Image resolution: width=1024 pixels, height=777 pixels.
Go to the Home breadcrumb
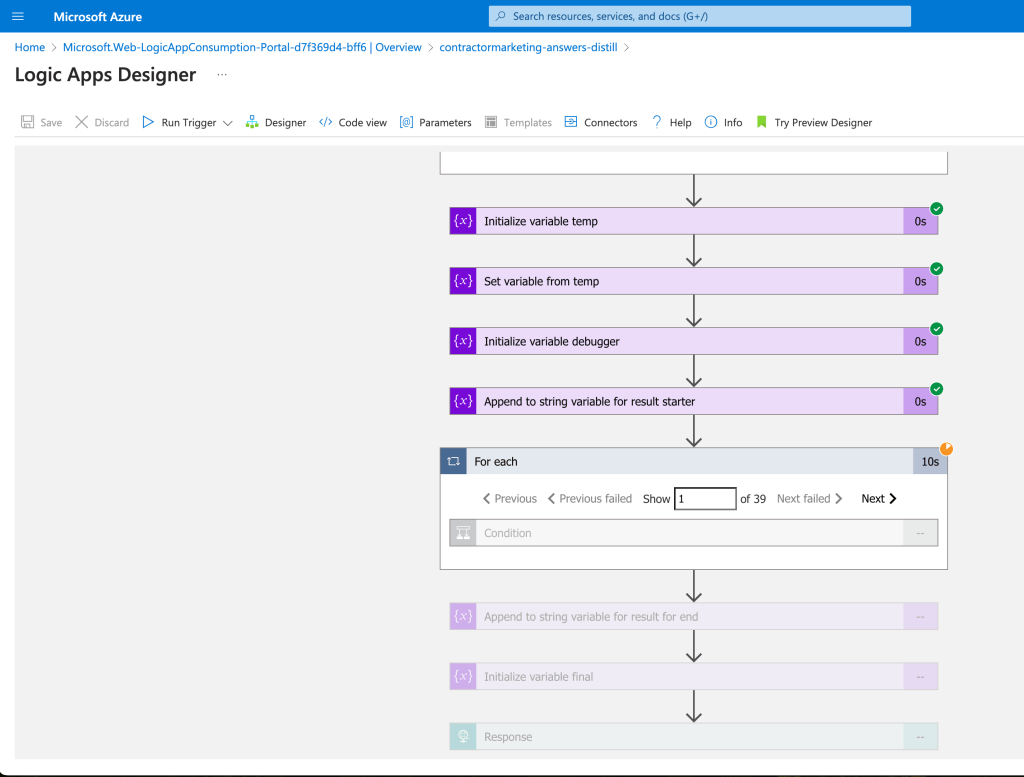[x=30, y=47]
